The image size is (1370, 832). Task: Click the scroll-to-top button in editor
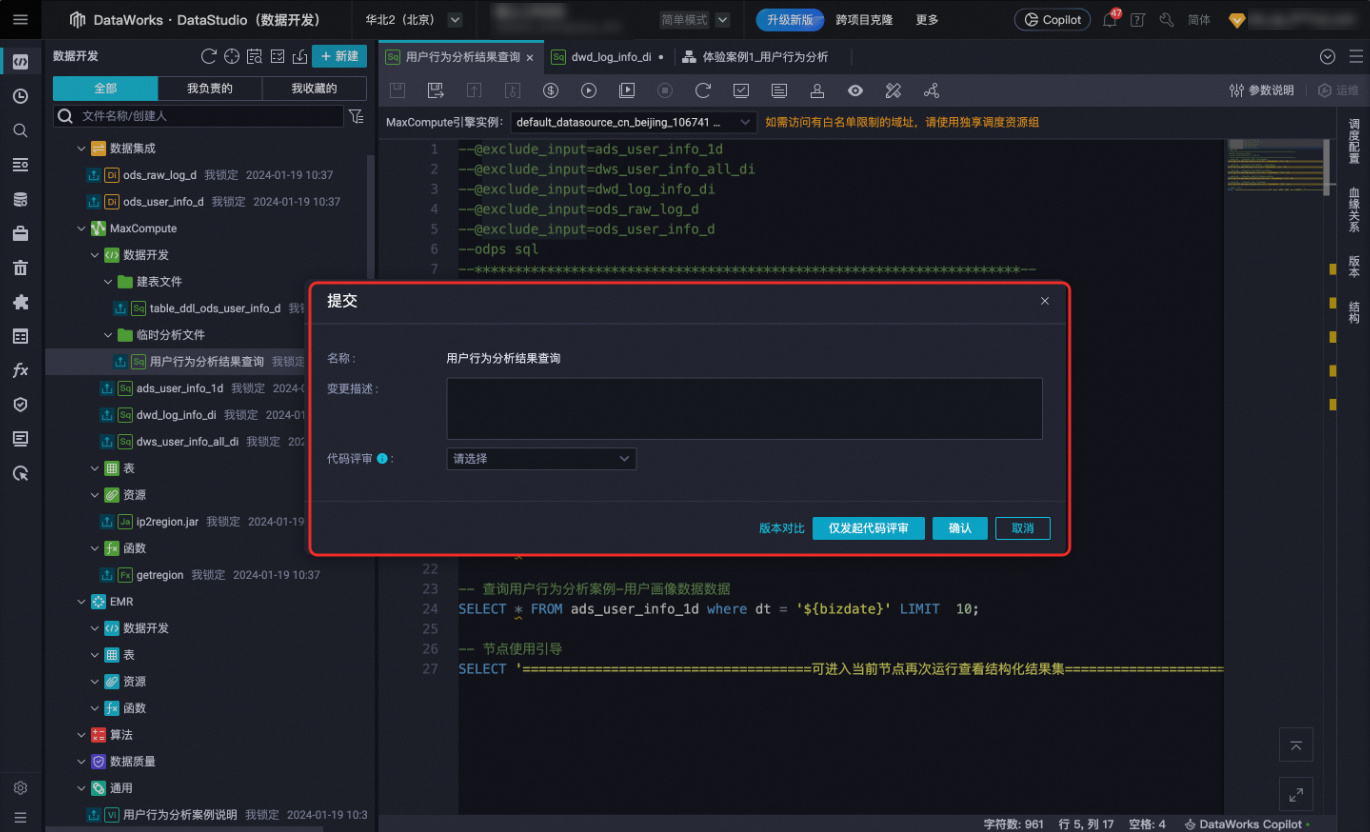pyautogui.click(x=1296, y=745)
